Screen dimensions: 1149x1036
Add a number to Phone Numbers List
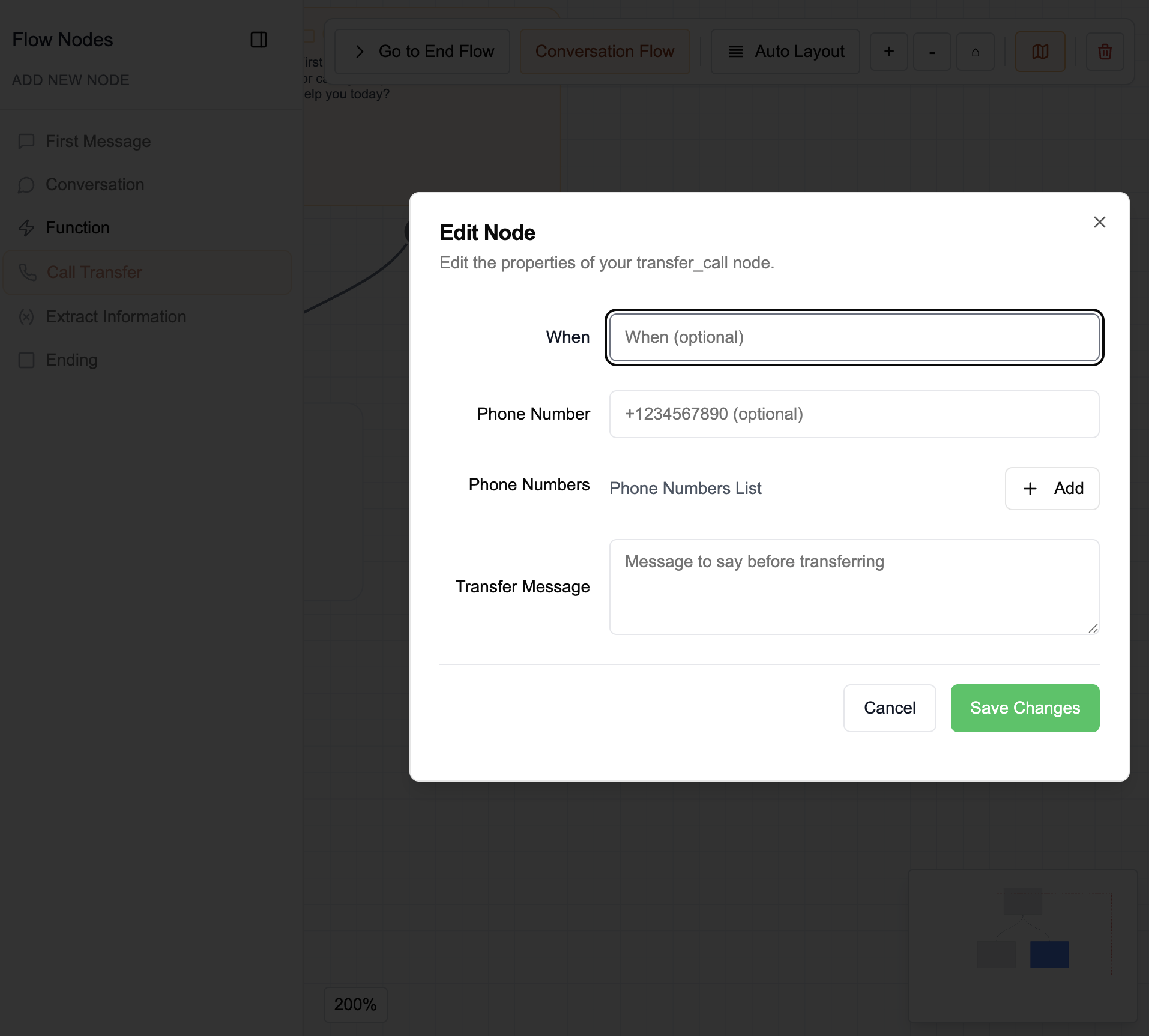(x=1052, y=489)
